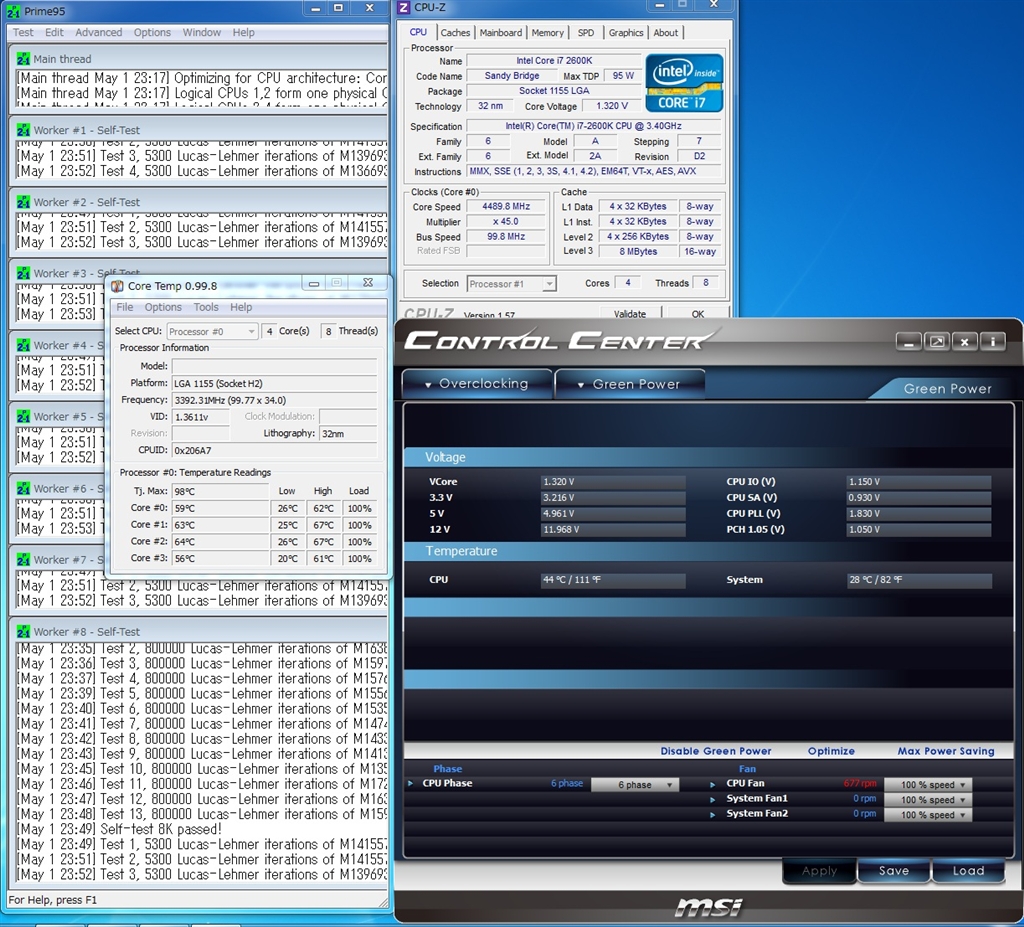This screenshot has width=1024, height=927.
Task: Expand the System Fan2 row arrow
Action: coord(712,814)
